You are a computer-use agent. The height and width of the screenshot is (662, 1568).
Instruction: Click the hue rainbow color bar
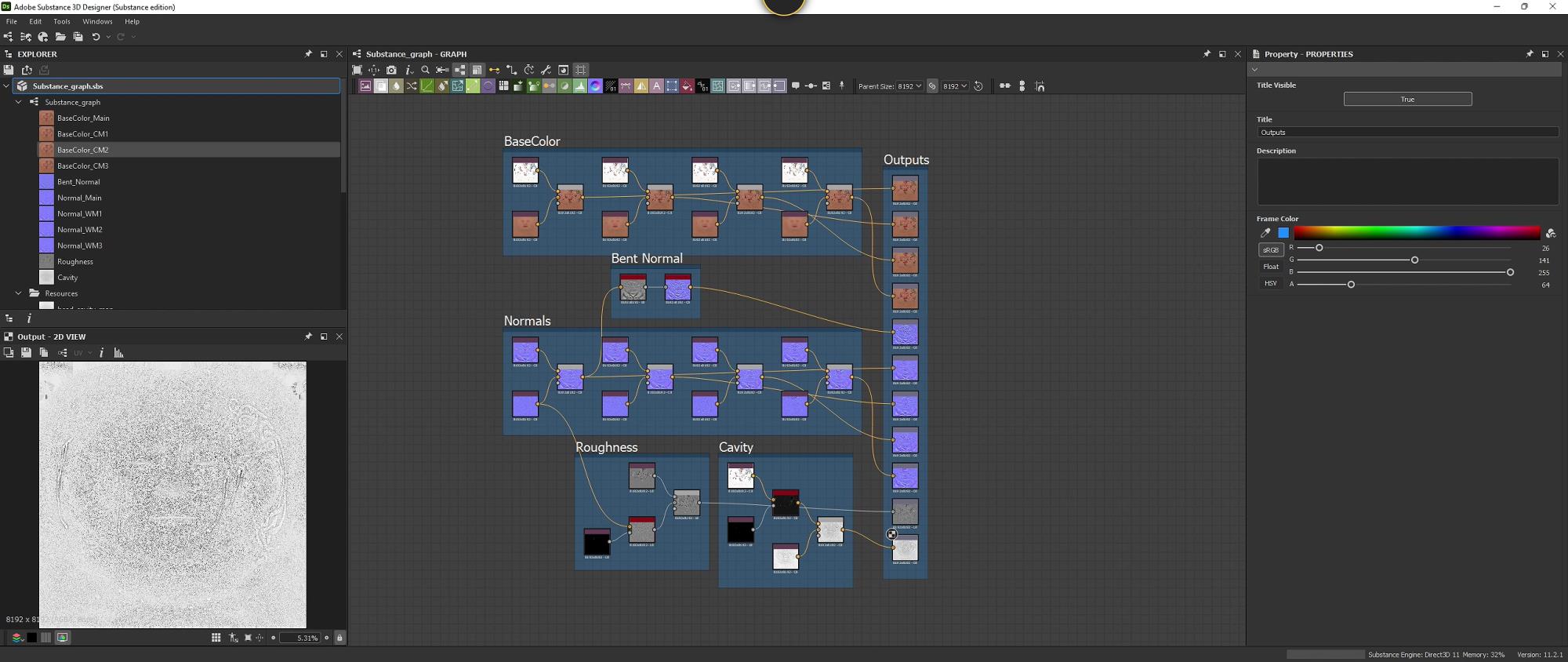pyautogui.click(x=1417, y=233)
